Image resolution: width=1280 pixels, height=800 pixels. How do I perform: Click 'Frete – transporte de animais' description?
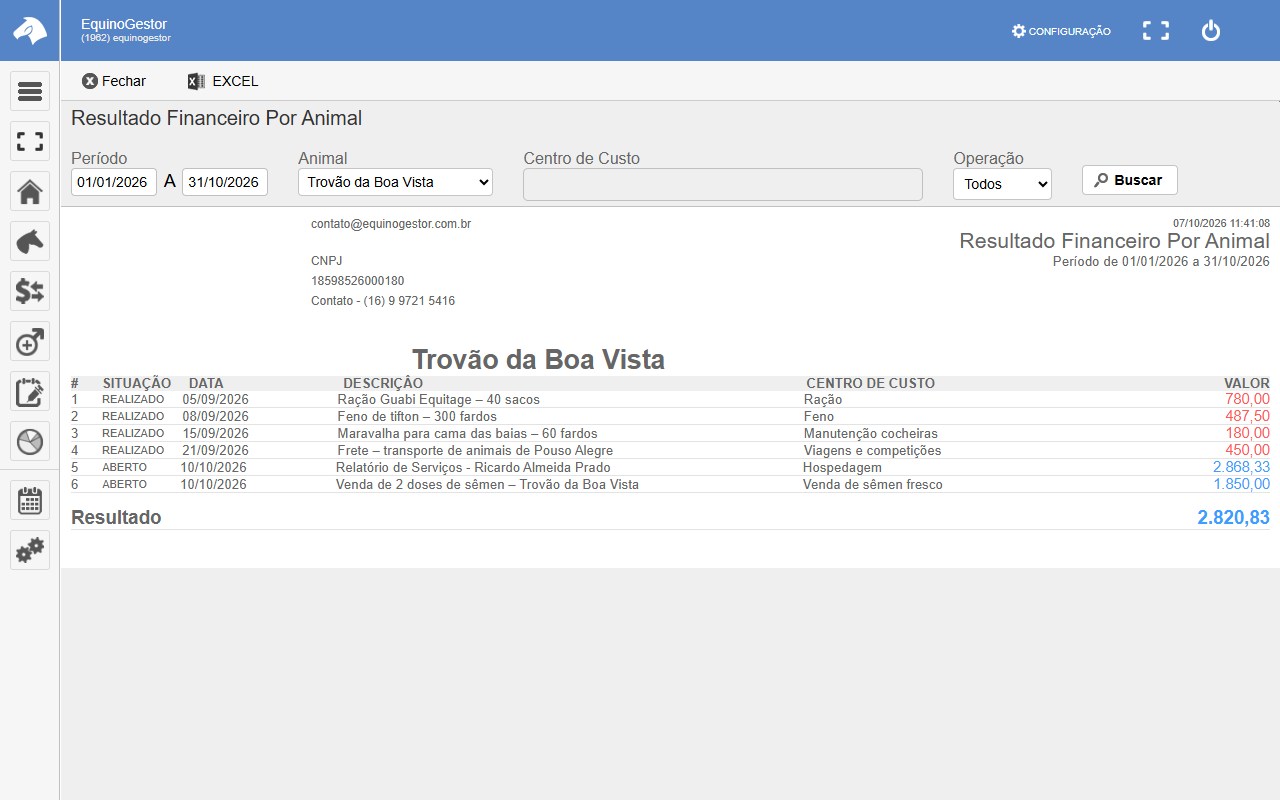(474, 450)
